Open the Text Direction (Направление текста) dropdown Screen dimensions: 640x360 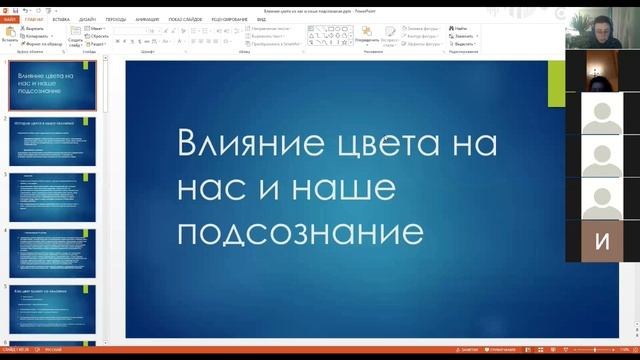tap(268, 29)
